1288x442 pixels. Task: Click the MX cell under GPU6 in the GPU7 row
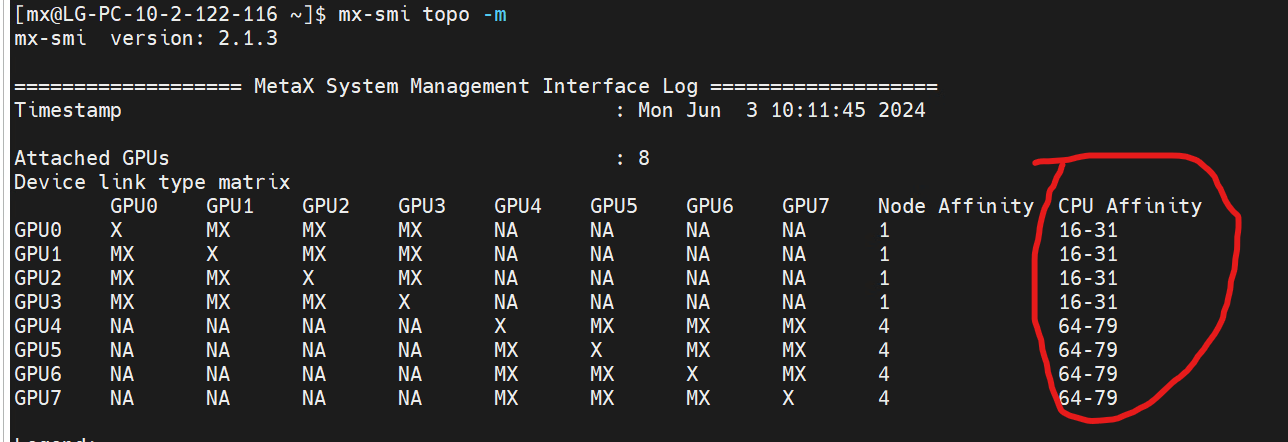click(x=698, y=398)
